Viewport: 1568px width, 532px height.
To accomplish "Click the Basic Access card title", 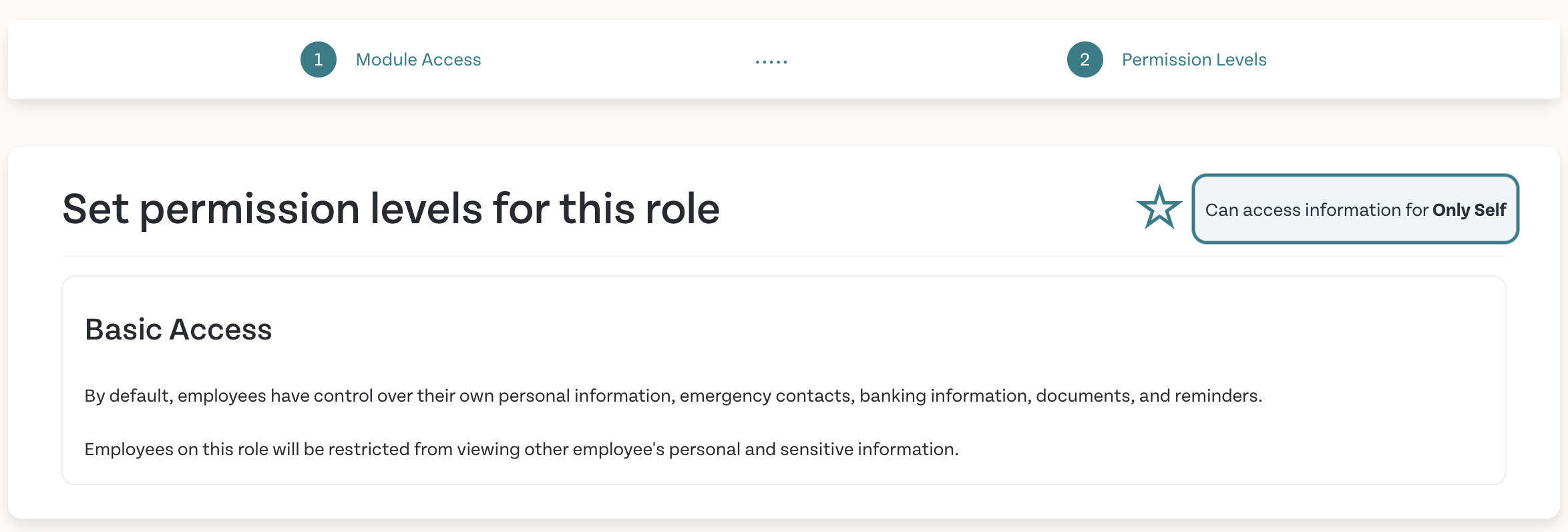I will point(178,329).
